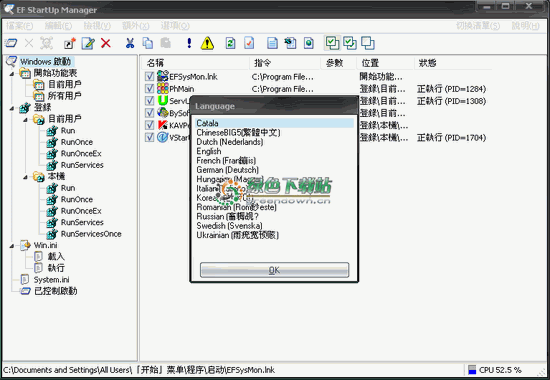Click the greyed skull kill process icon
Image resolution: width=550 pixels, height=380 pixels.
[46, 43]
